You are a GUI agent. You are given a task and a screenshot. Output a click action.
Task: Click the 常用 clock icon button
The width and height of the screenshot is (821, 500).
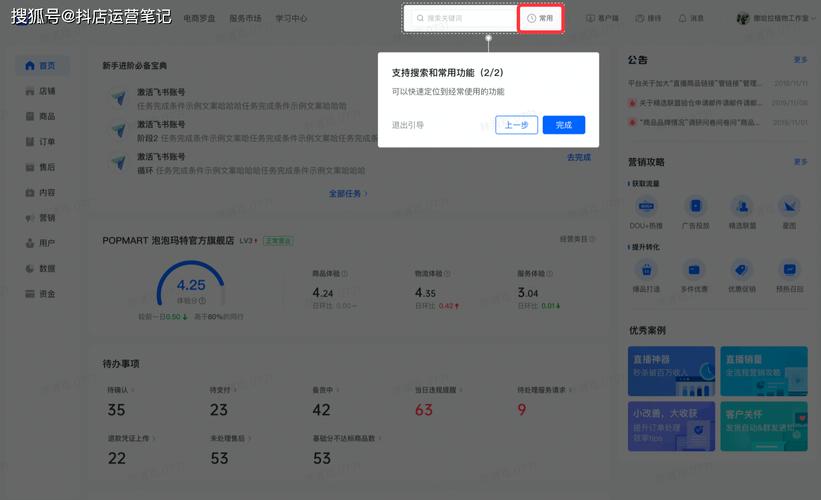(x=540, y=18)
